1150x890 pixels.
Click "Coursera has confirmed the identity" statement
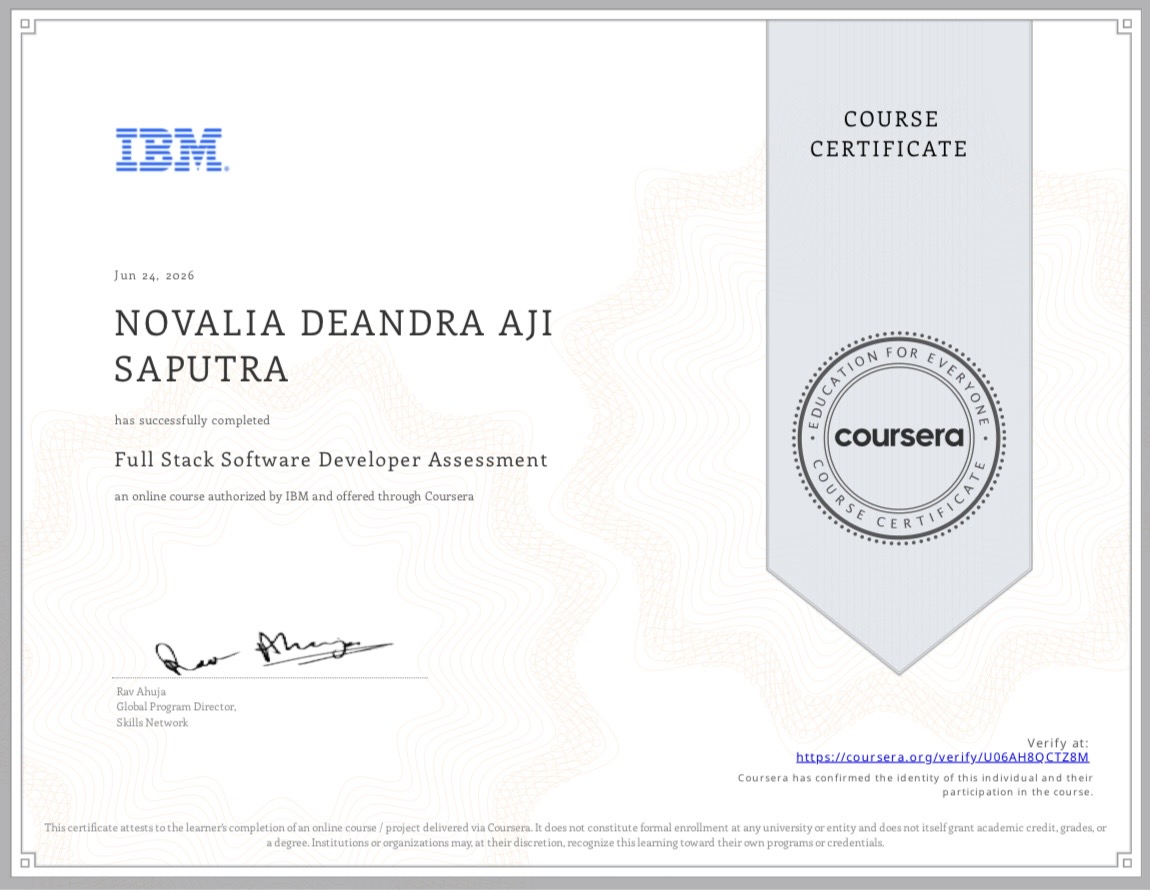pyautogui.click(x=915, y=784)
